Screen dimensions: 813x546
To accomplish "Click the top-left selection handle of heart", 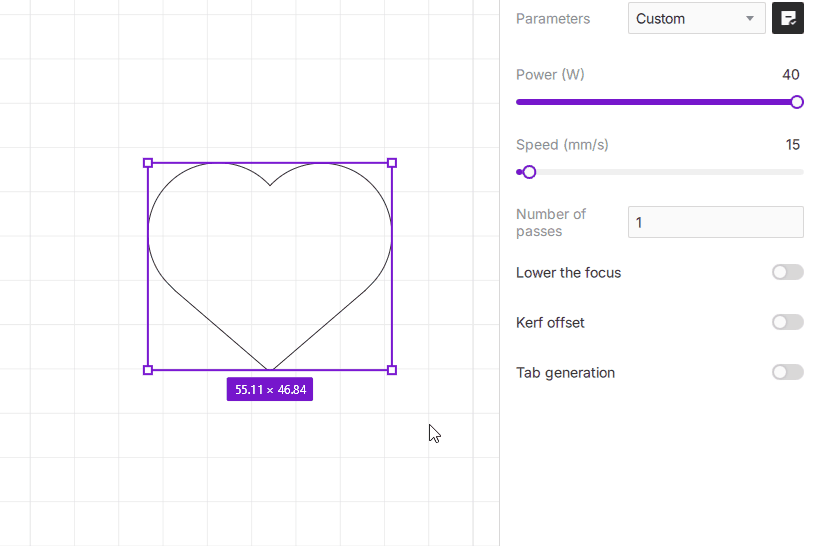I will 148,162.
